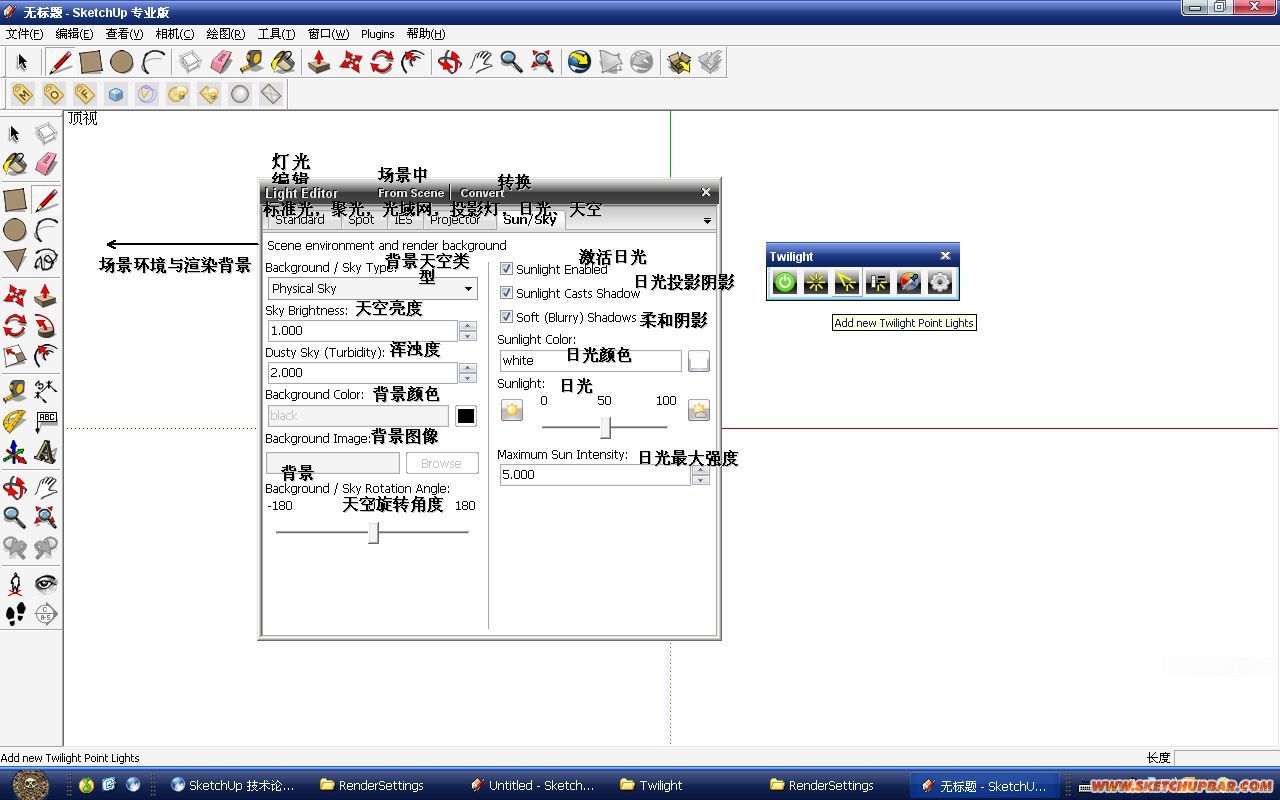Viewport: 1280px width, 800px height.
Task: Select the Zoom Extents tool in top toolbar
Action: pyautogui.click(x=542, y=62)
